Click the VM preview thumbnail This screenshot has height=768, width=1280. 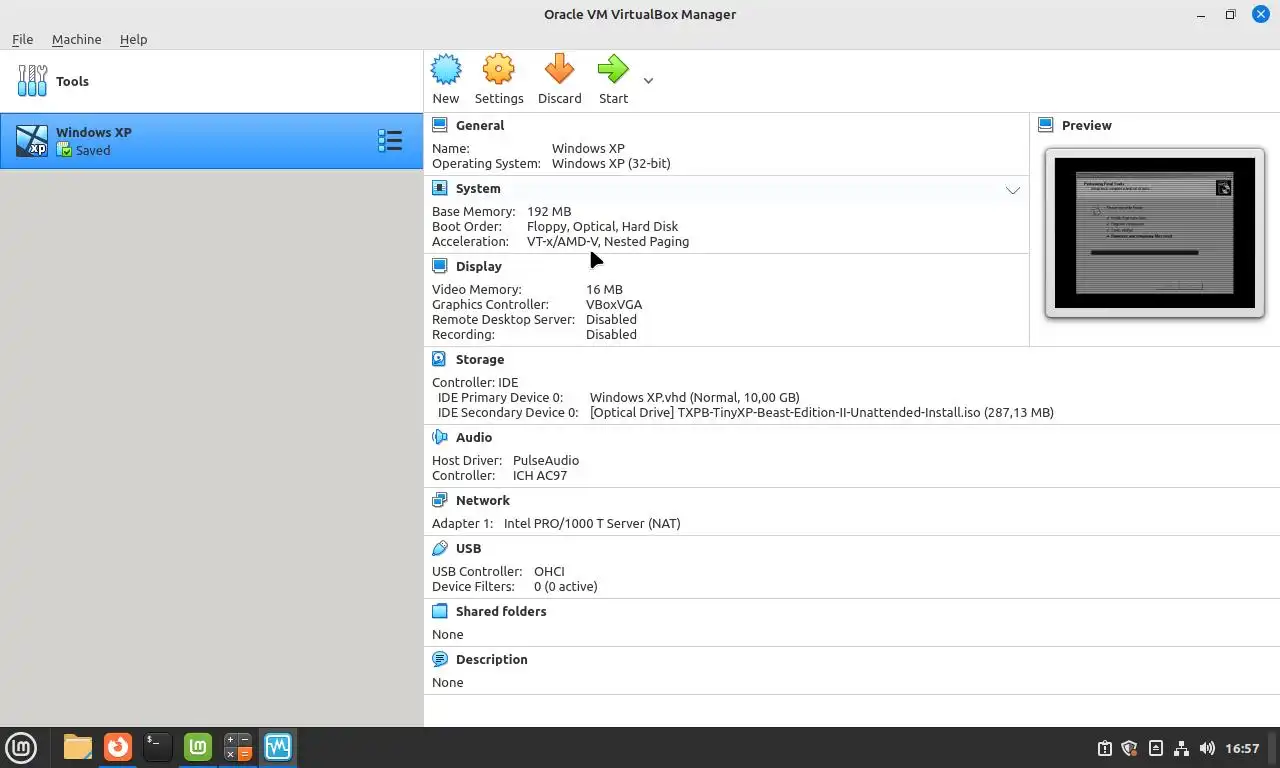[x=1155, y=233]
